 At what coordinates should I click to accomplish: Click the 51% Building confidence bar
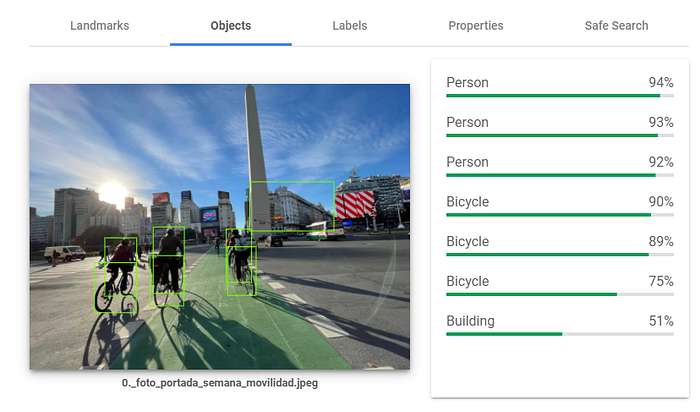pyautogui.click(x=560, y=334)
